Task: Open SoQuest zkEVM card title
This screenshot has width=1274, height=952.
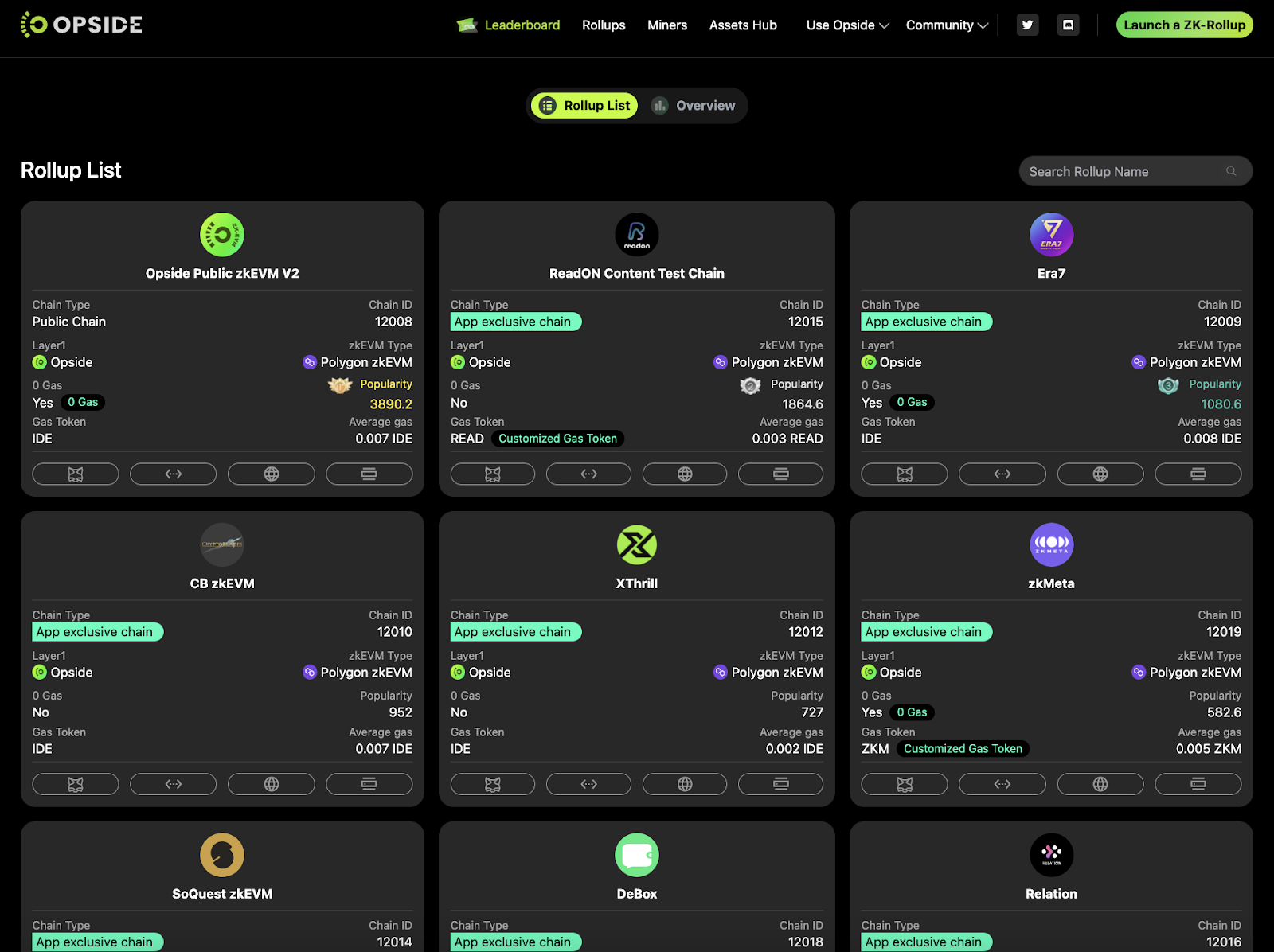Action: coord(222,894)
